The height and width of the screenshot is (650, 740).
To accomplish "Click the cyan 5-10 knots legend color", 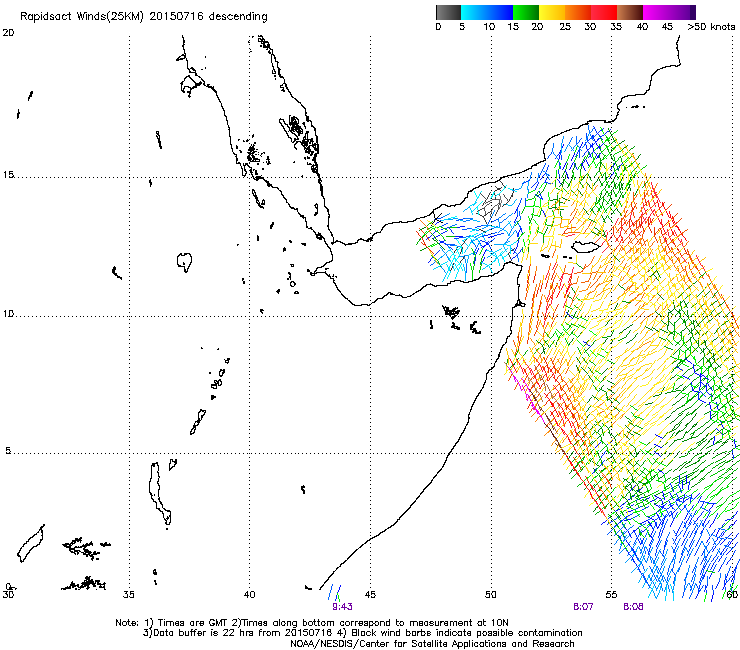I will click(474, 12).
